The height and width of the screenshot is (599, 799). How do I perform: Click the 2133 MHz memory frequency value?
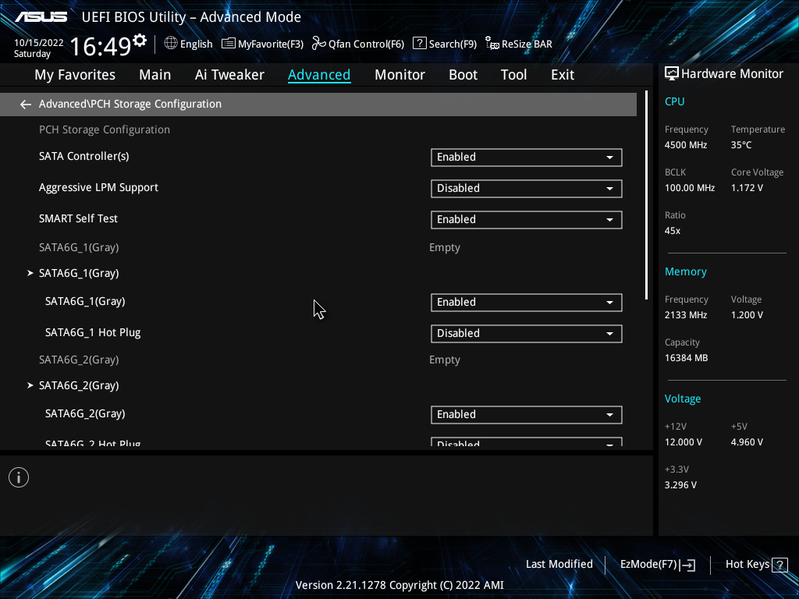pyautogui.click(x=685, y=315)
